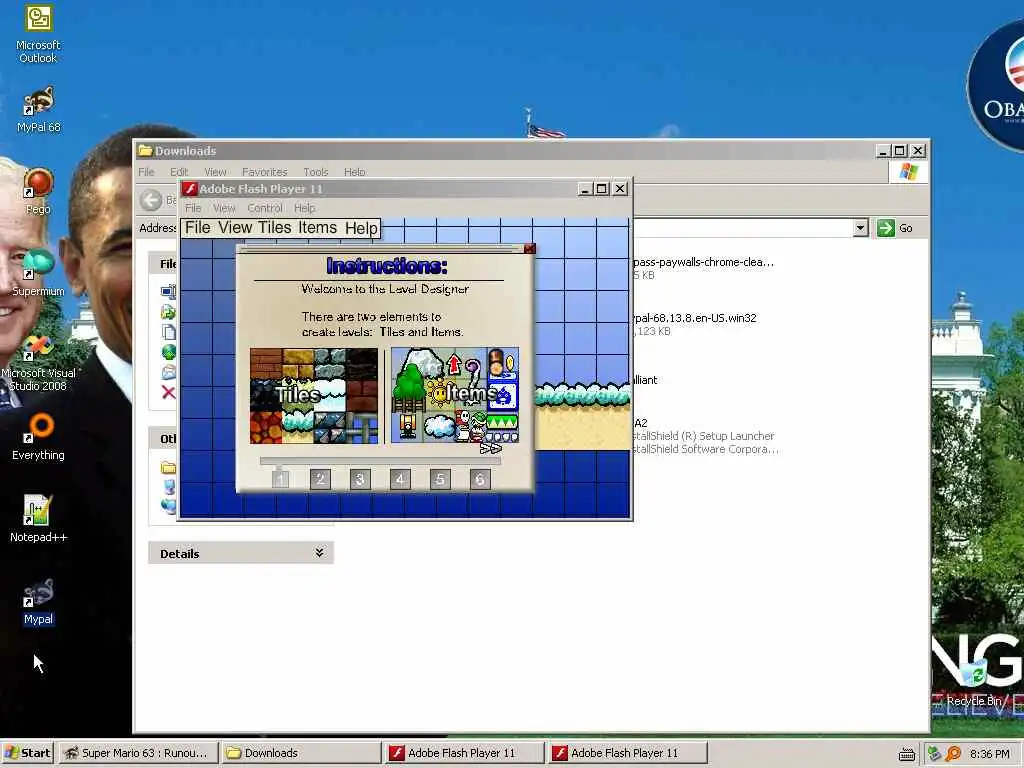Click the orange search icon in system tray
Screen dimensions: 1024x768
coord(953,754)
